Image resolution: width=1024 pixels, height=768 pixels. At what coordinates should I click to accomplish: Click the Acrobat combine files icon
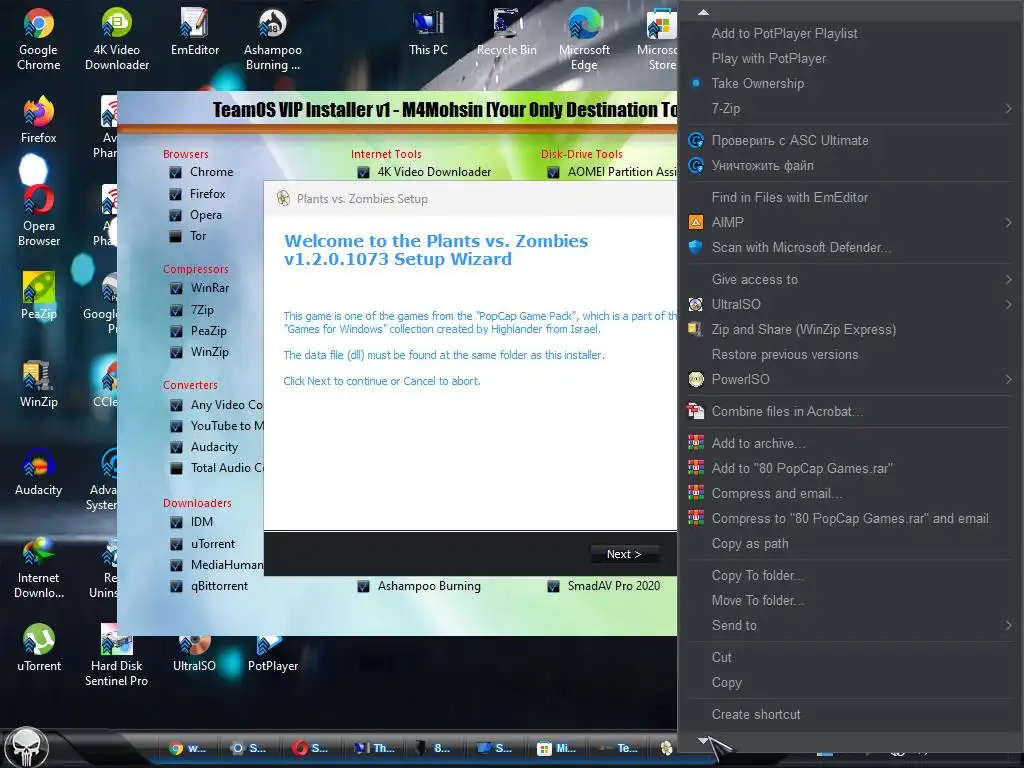click(696, 411)
